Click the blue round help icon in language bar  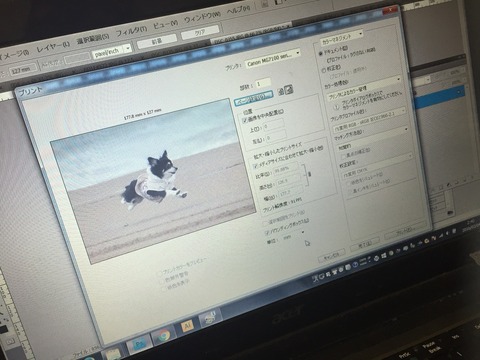click(x=355, y=265)
